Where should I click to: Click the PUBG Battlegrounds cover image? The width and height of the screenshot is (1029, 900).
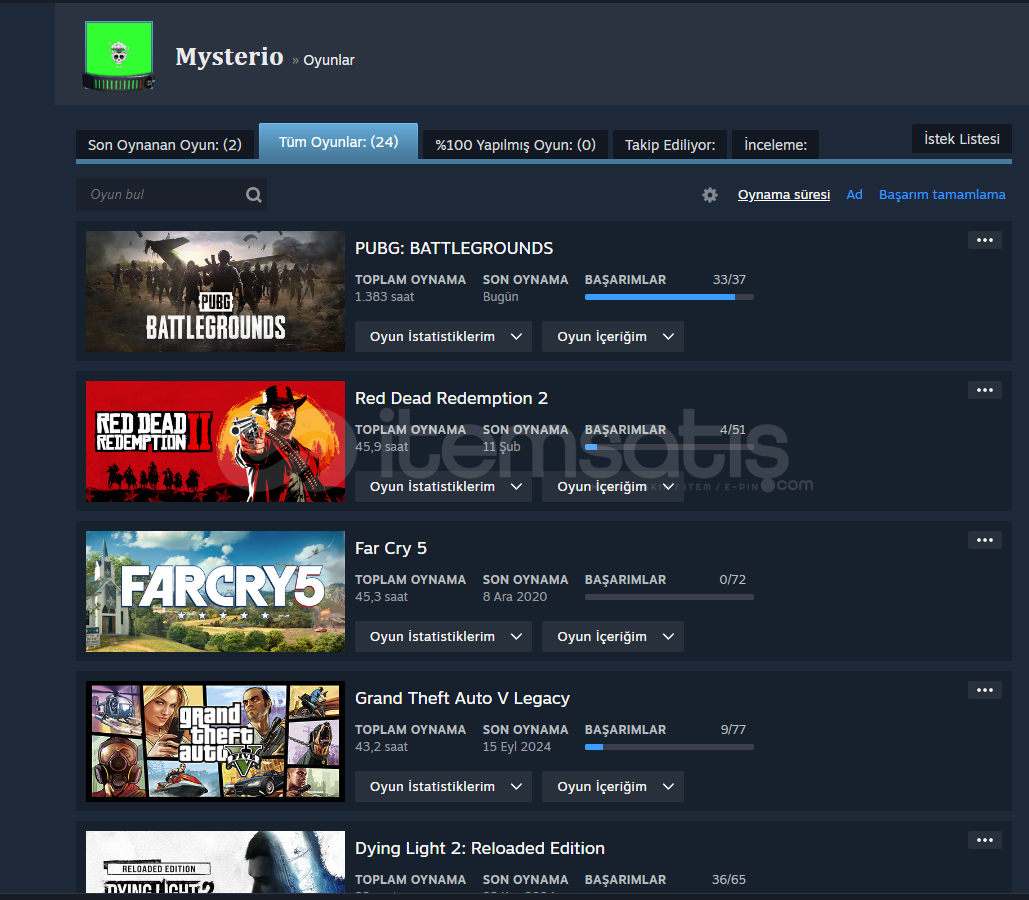click(215, 291)
